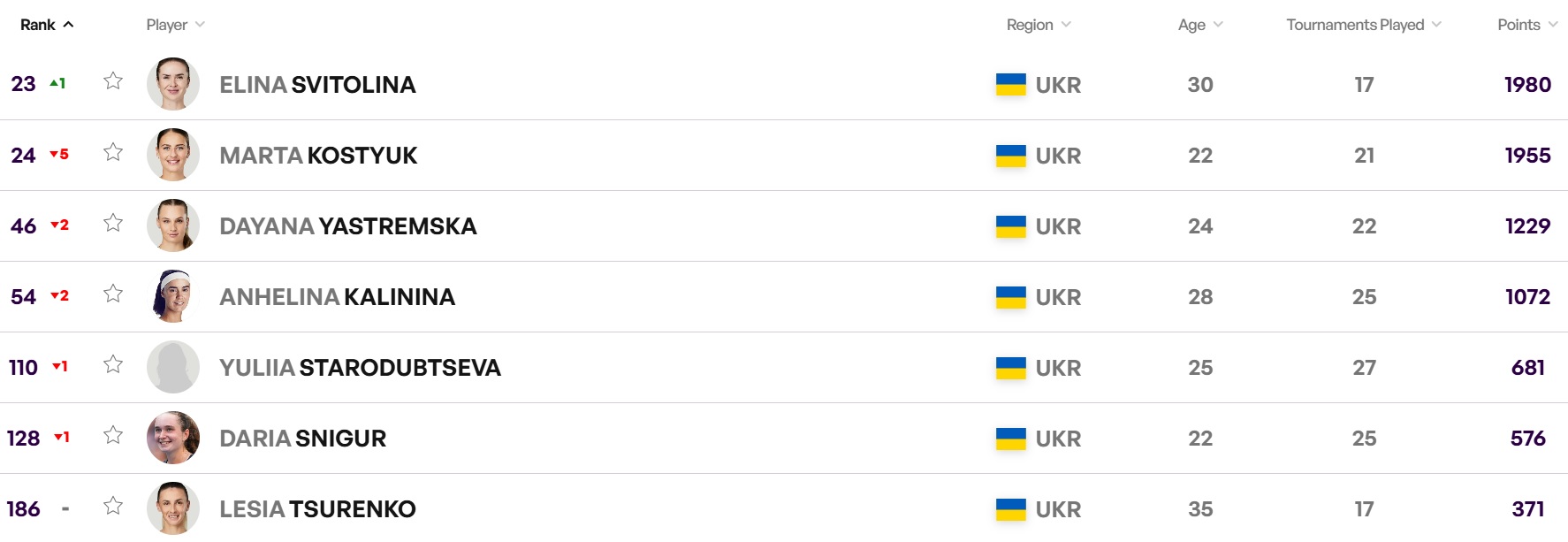The image size is (1568, 542).
Task: Sort by Tournaments Played column
Action: (x=1363, y=25)
